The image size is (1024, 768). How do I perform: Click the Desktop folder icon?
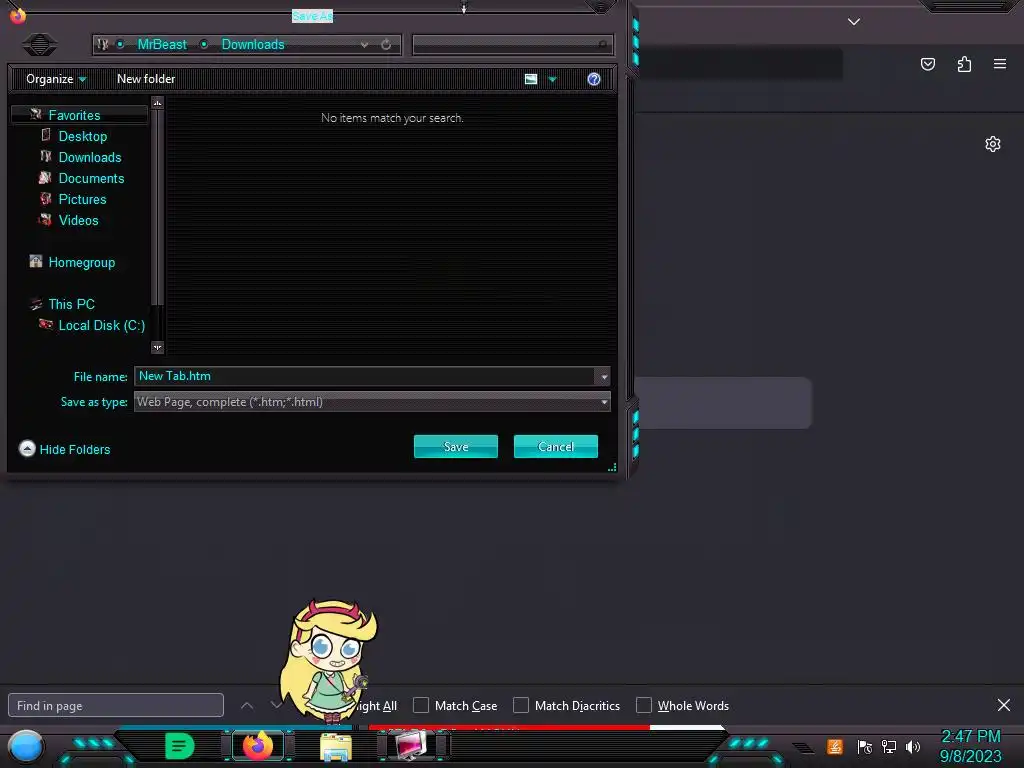pos(46,135)
